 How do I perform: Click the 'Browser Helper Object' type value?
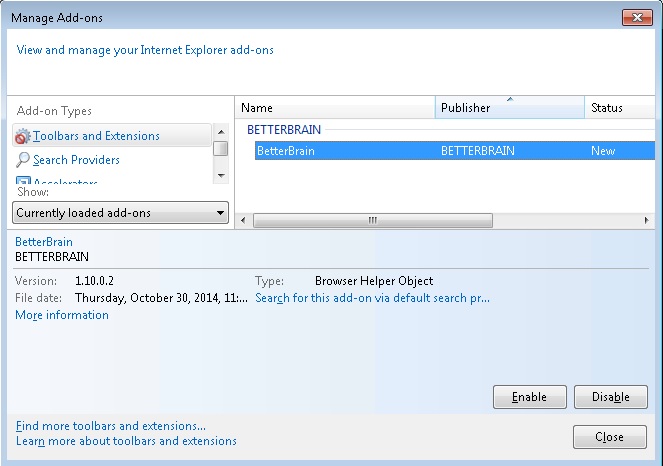coord(374,281)
